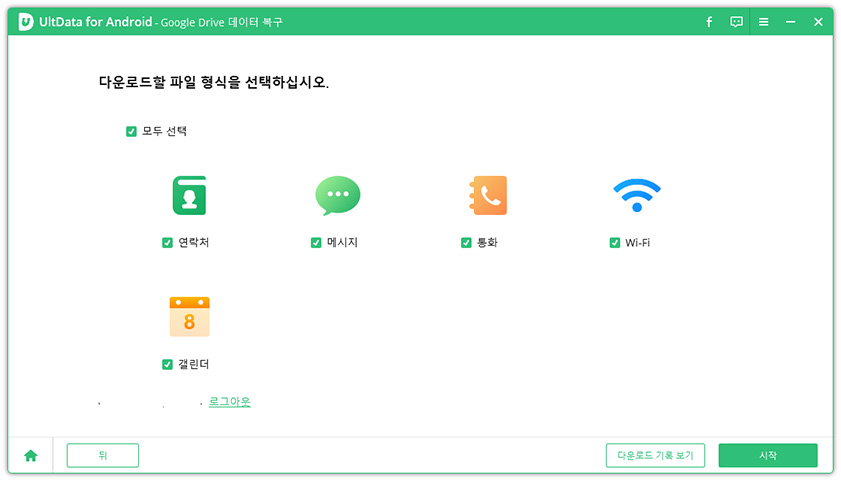Click the green Contacts icon
This screenshot has height=481, width=841.
(188, 196)
